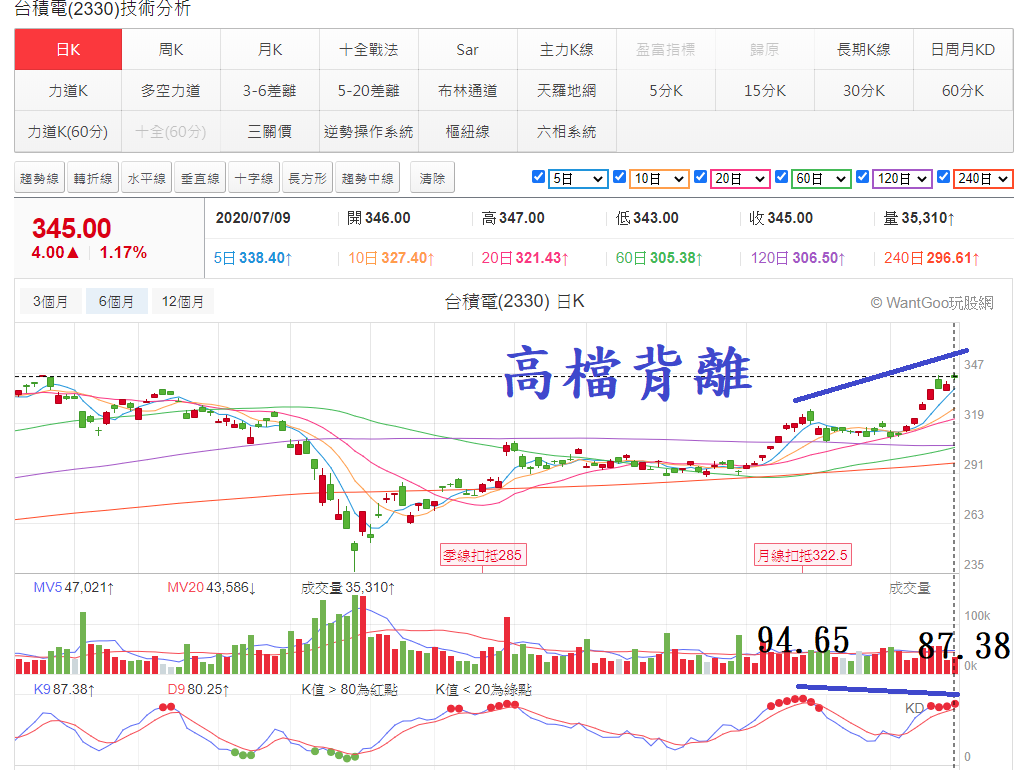The width and height of the screenshot is (1019, 770).
Task: Click the 5日 338.40 average value
Action: pyautogui.click(x=253, y=258)
